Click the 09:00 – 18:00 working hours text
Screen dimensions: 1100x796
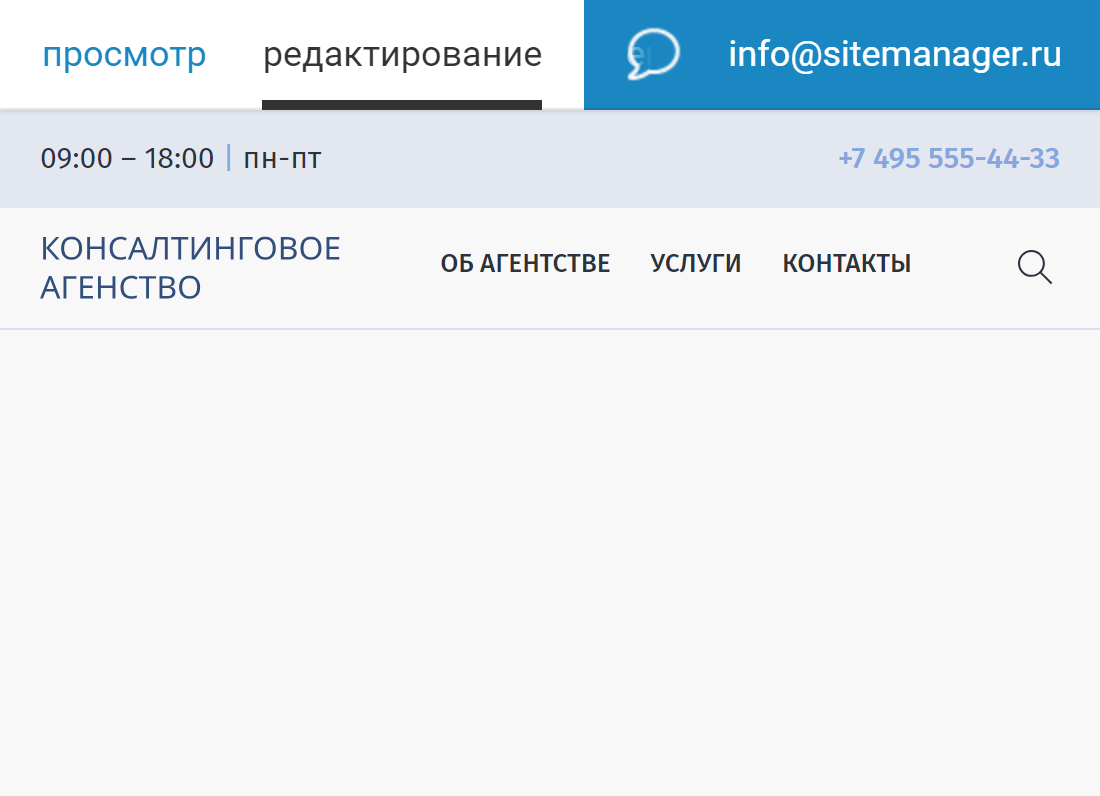point(126,158)
